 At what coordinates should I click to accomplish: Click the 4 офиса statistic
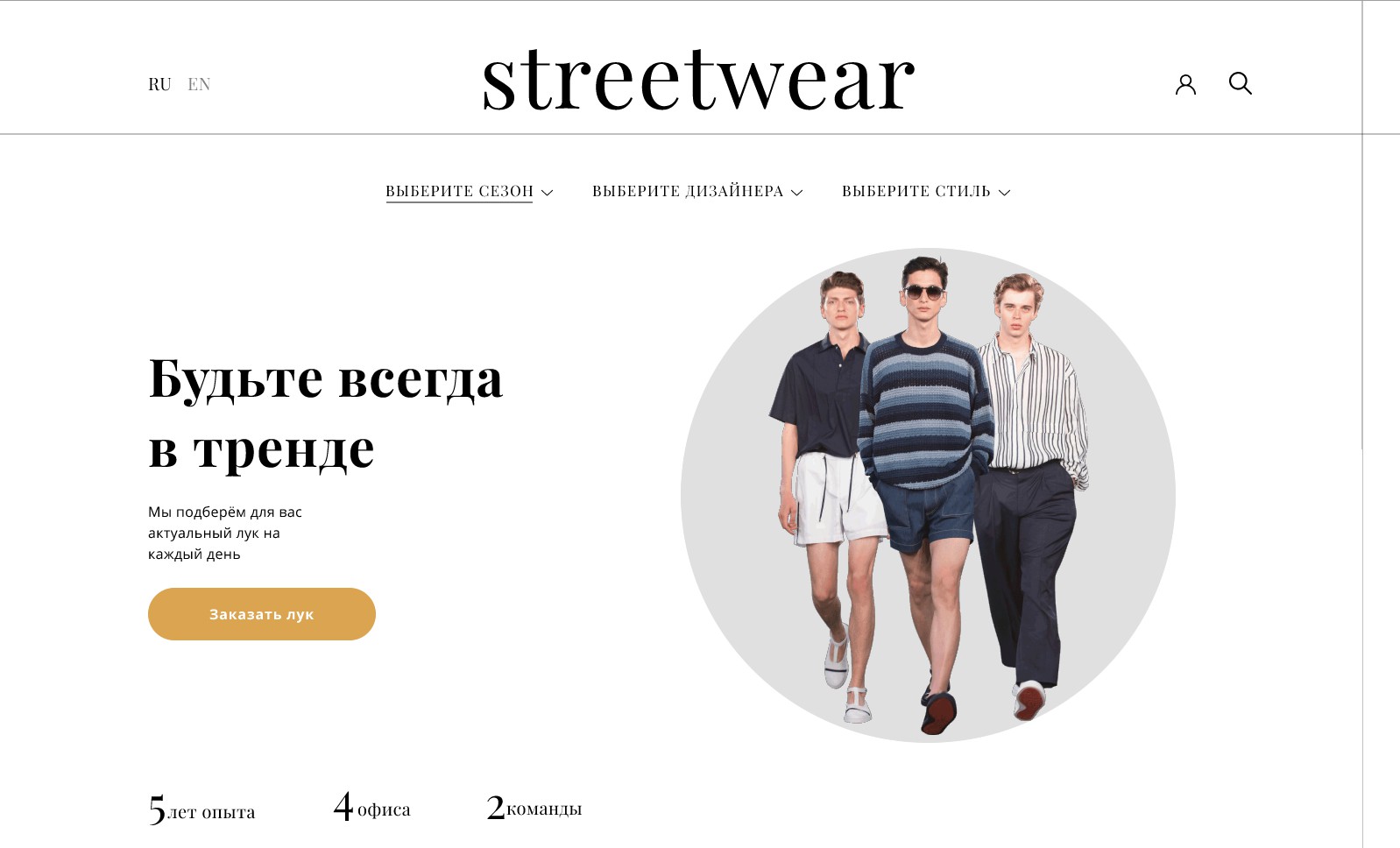pos(371,807)
